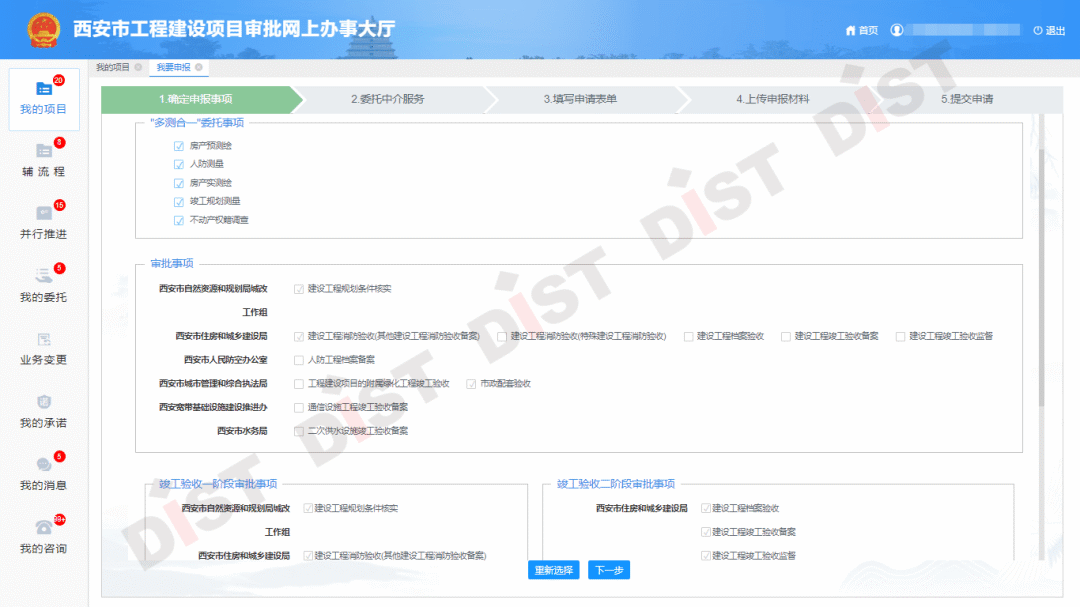Image resolution: width=1080 pixels, height=607 pixels.
Task: Open 我的消息 chat bubble icon
Action: click(x=43, y=465)
